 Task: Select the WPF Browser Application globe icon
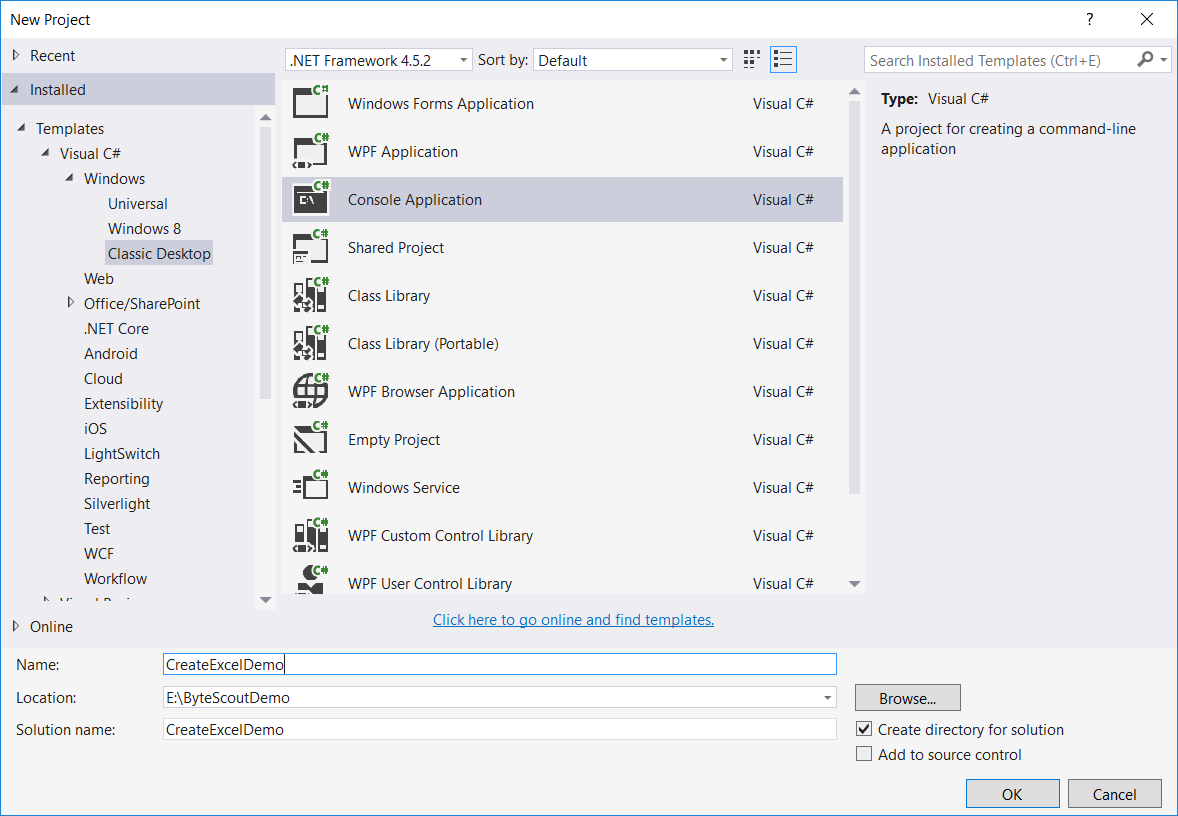311,392
